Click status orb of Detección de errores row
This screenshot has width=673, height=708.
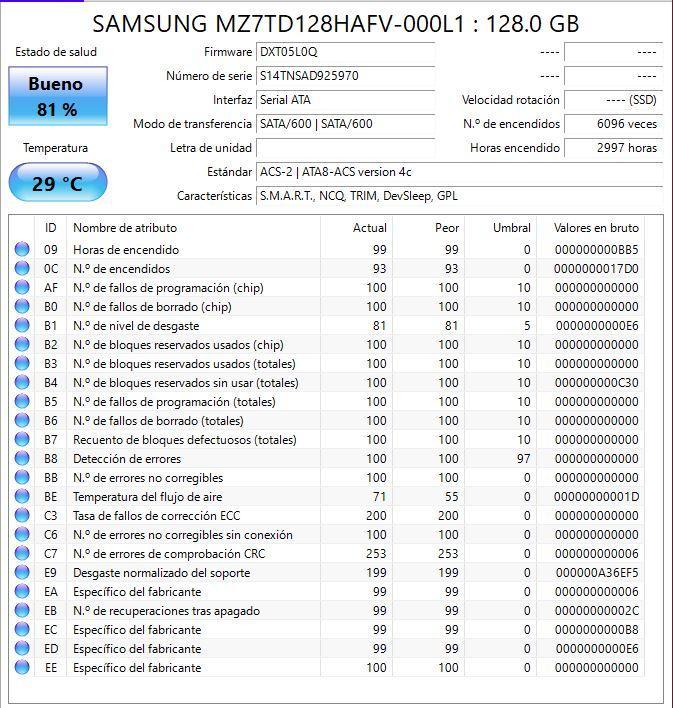pos(22,458)
